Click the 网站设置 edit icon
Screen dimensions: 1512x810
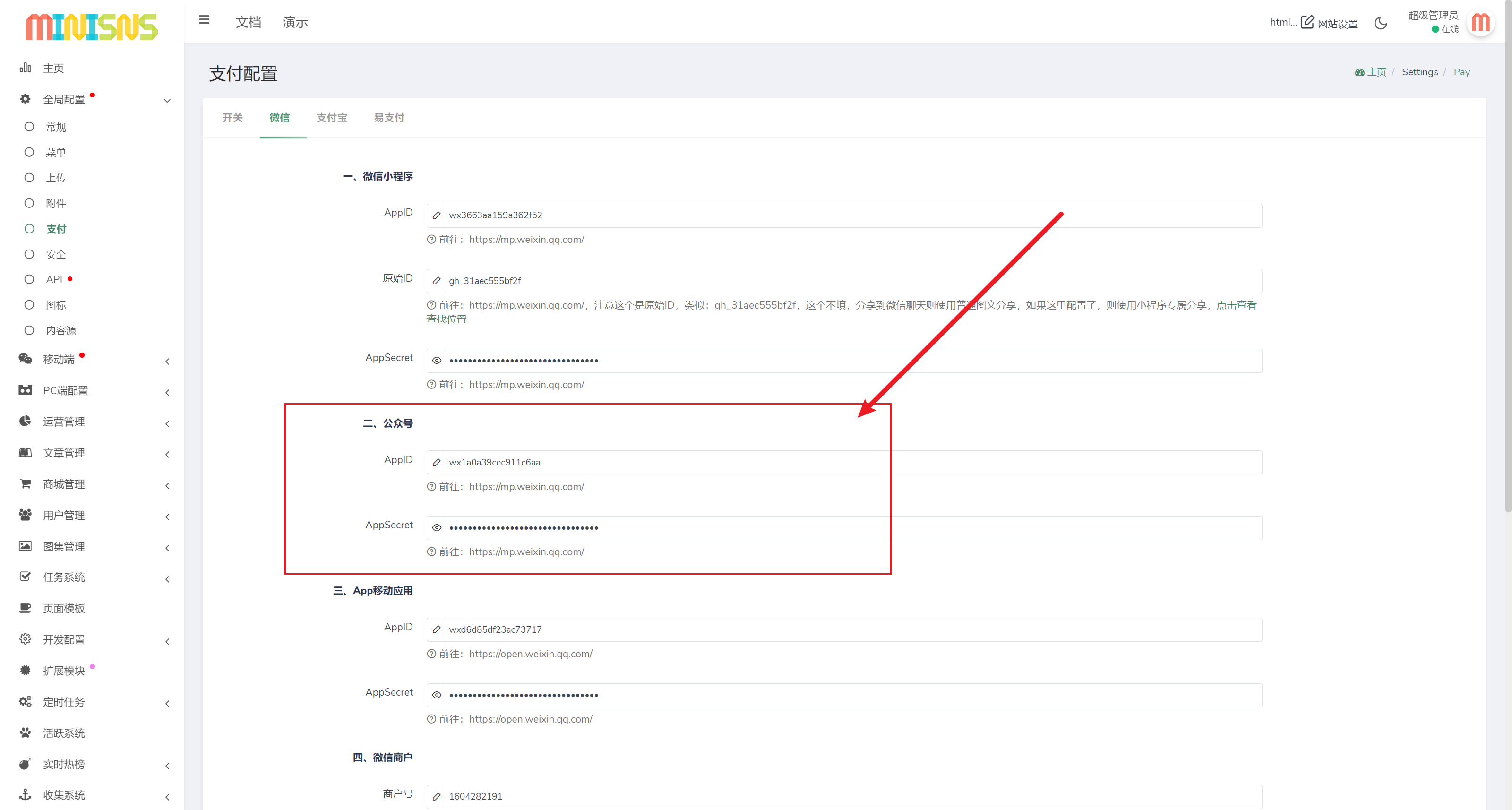pos(1307,22)
